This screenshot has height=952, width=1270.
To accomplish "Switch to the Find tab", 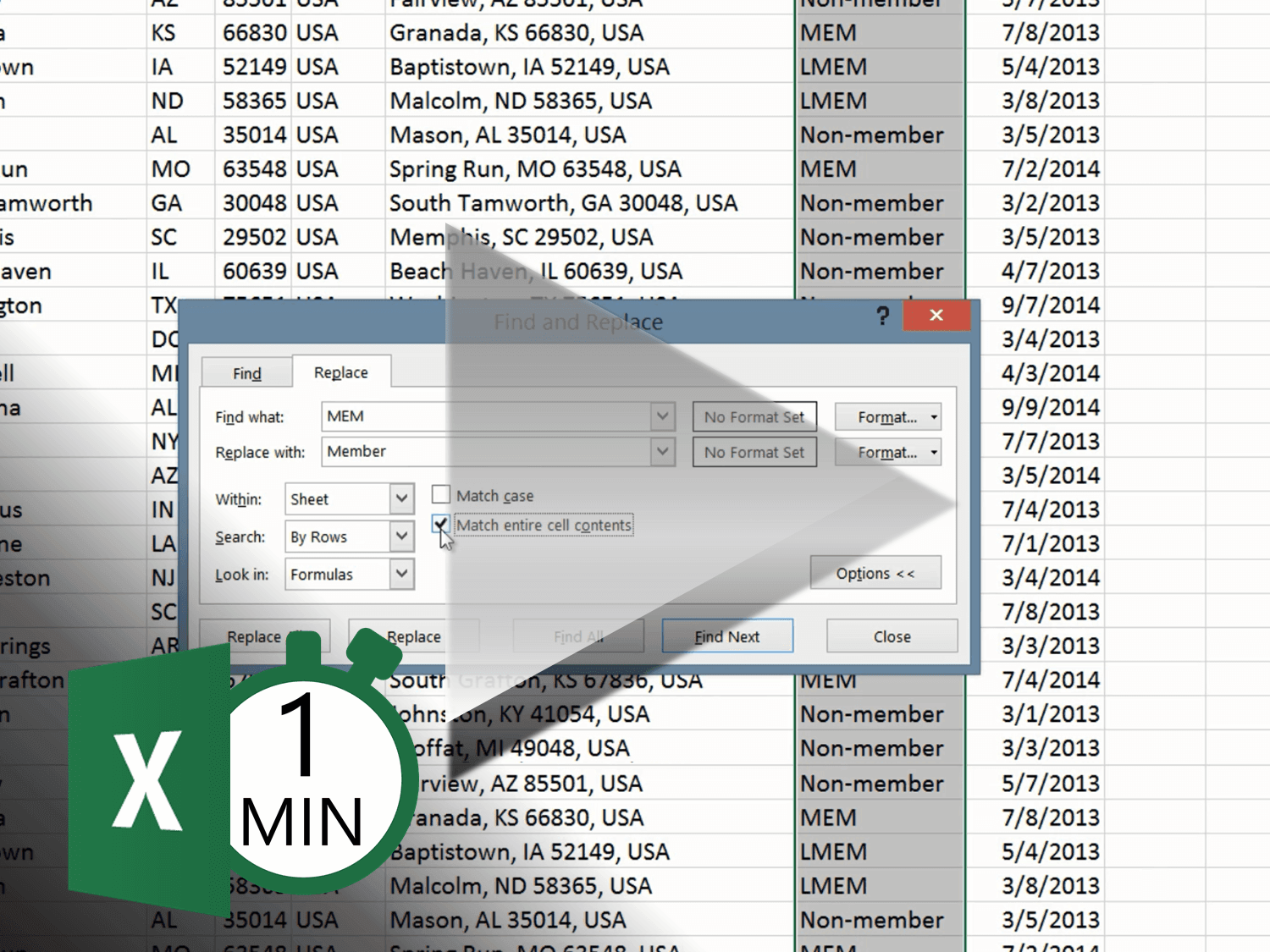I will [246, 373].
